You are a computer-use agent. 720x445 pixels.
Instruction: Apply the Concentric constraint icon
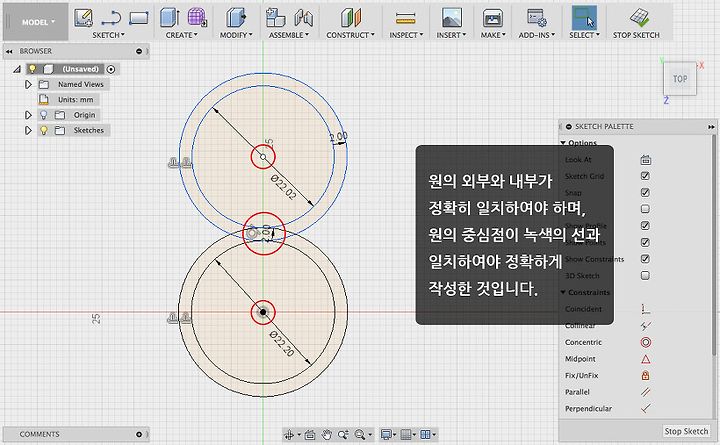pyautogui.click(x=646, y=342)
